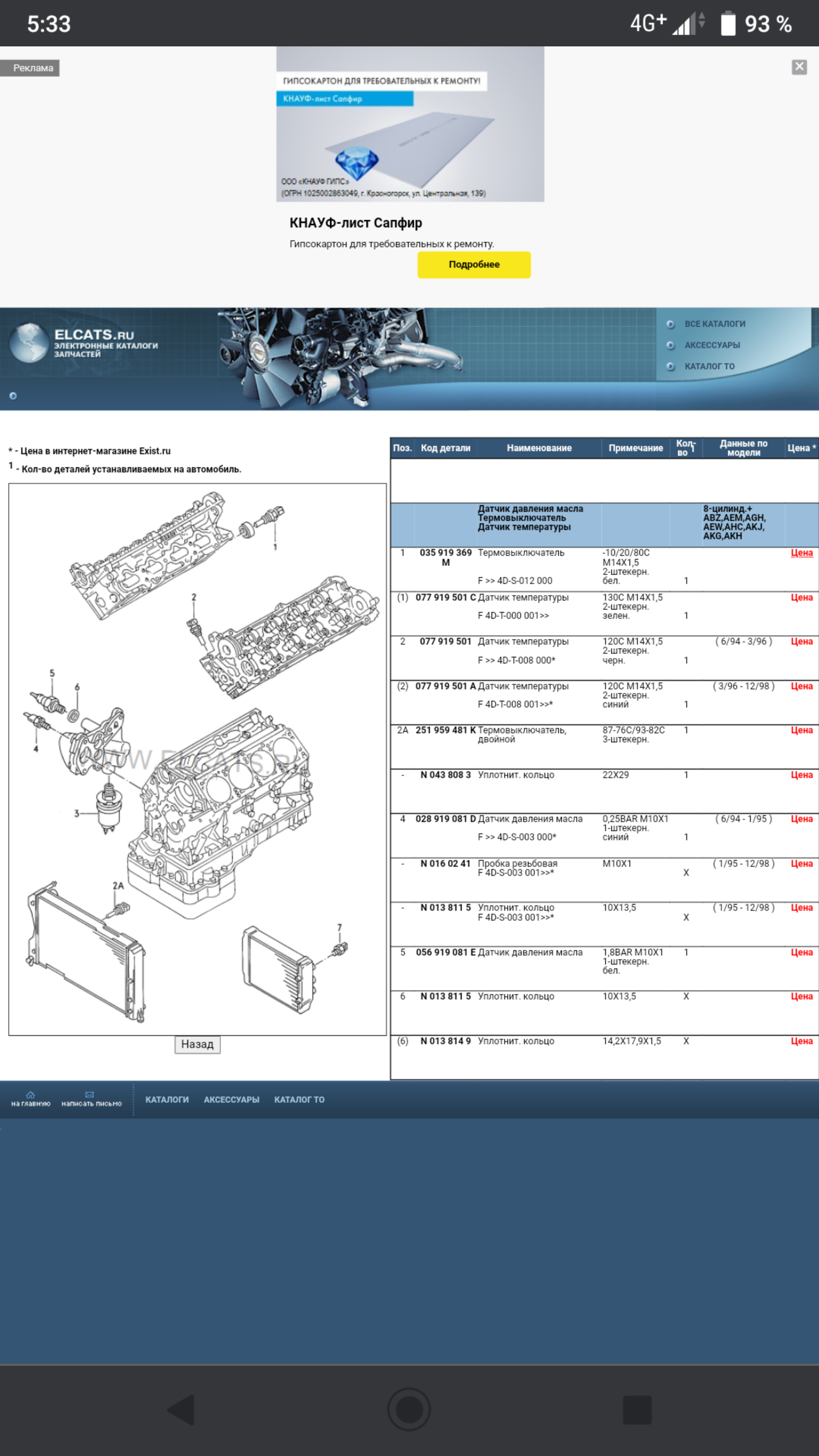Click the home icon 'на главную'
Image resolution: width=819 pixels, height=1456 pixels.
(30, 1095)
